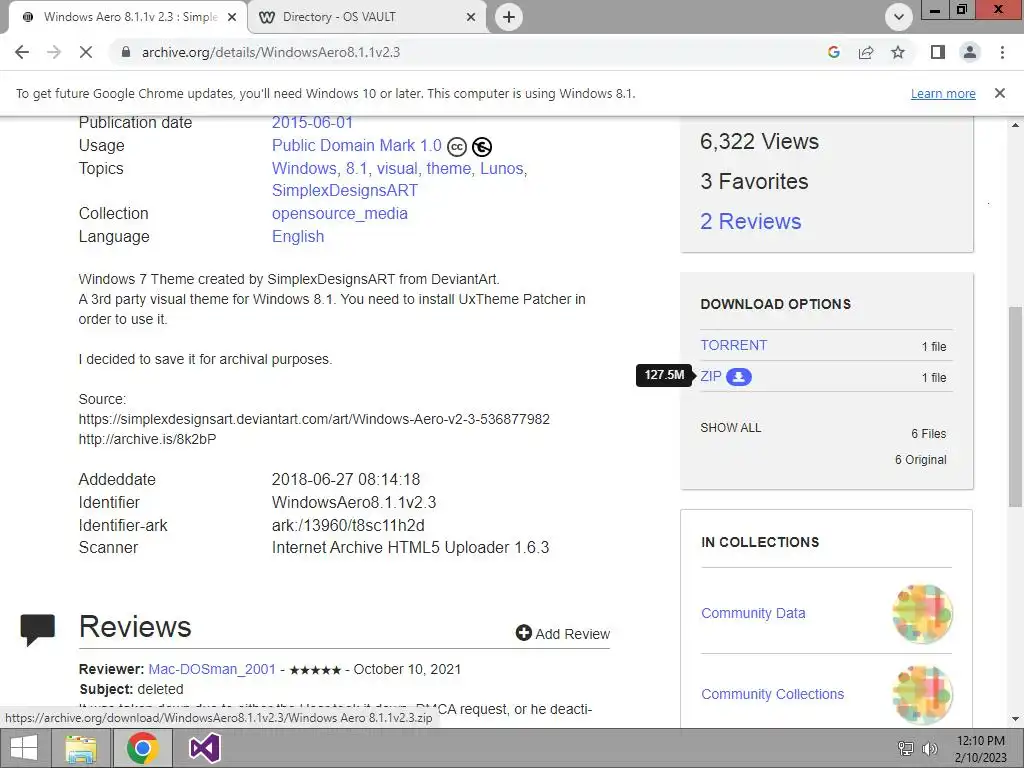Click the public domain mark icon

[x=482, y=147]
